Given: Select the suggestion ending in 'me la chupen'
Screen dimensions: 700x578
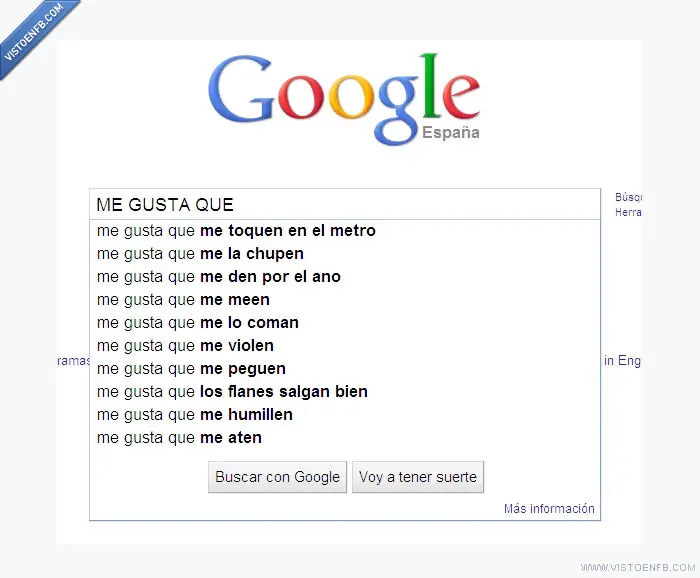Looking at the screenshot, I should 200,254.
